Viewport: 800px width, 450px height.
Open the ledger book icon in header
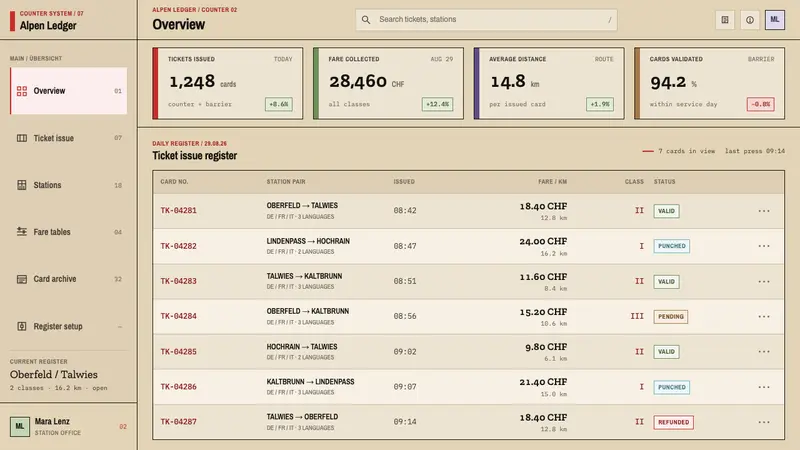(724, 20)
